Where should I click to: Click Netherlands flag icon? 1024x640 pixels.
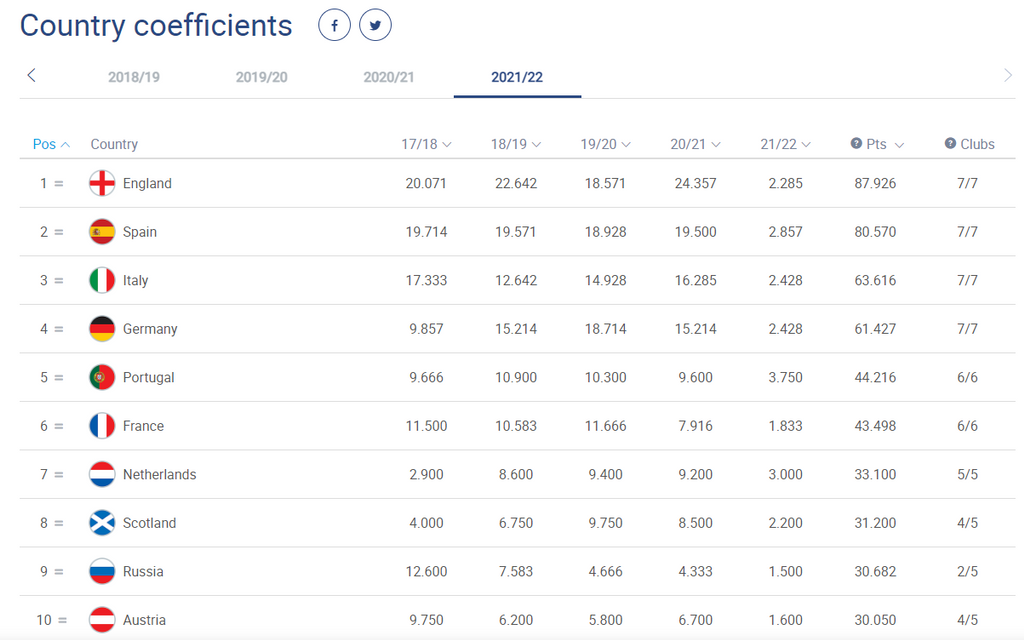point(102,474)
